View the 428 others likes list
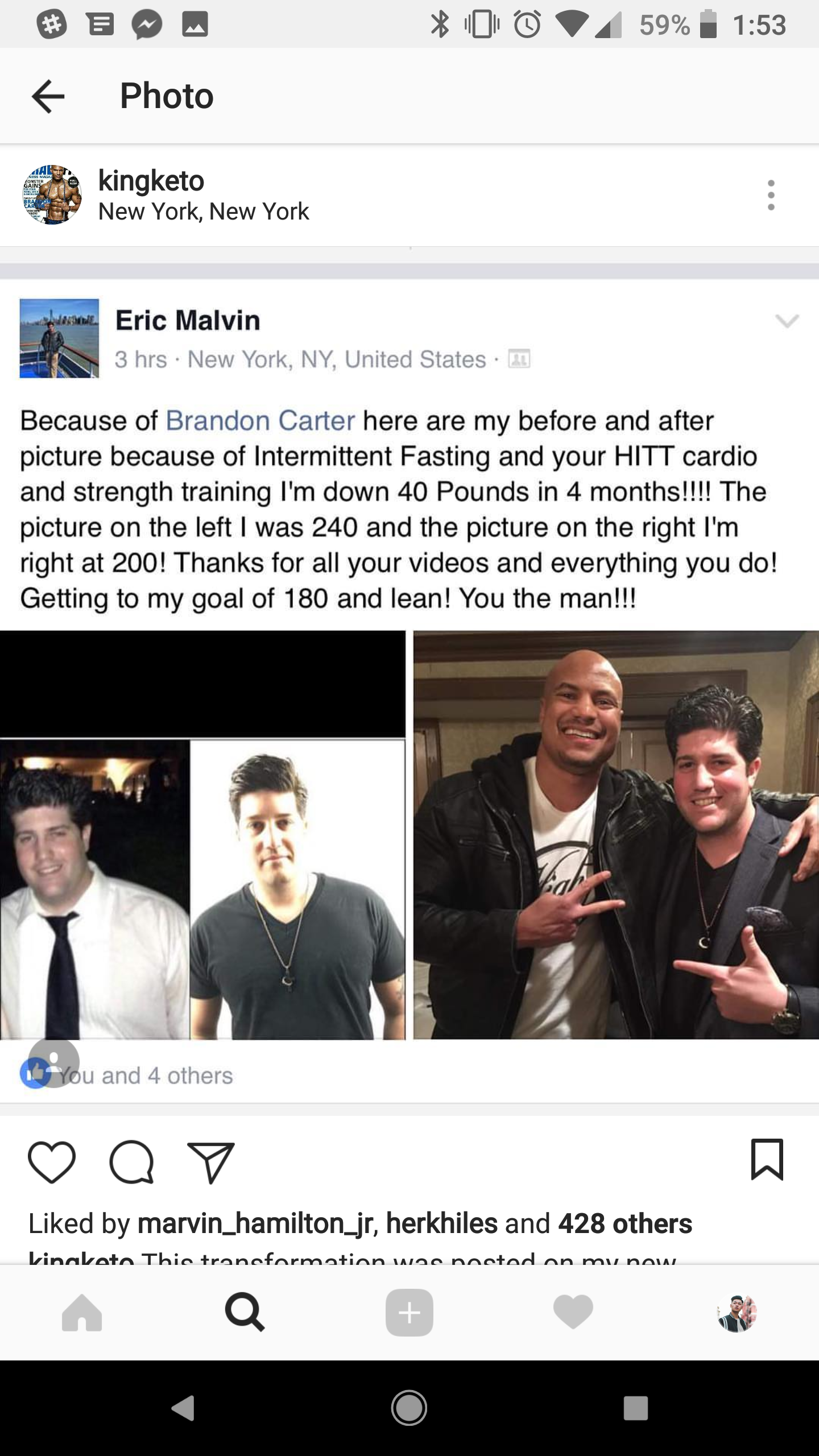Viewport: 819px width, 1456px height. (625, 1223)
